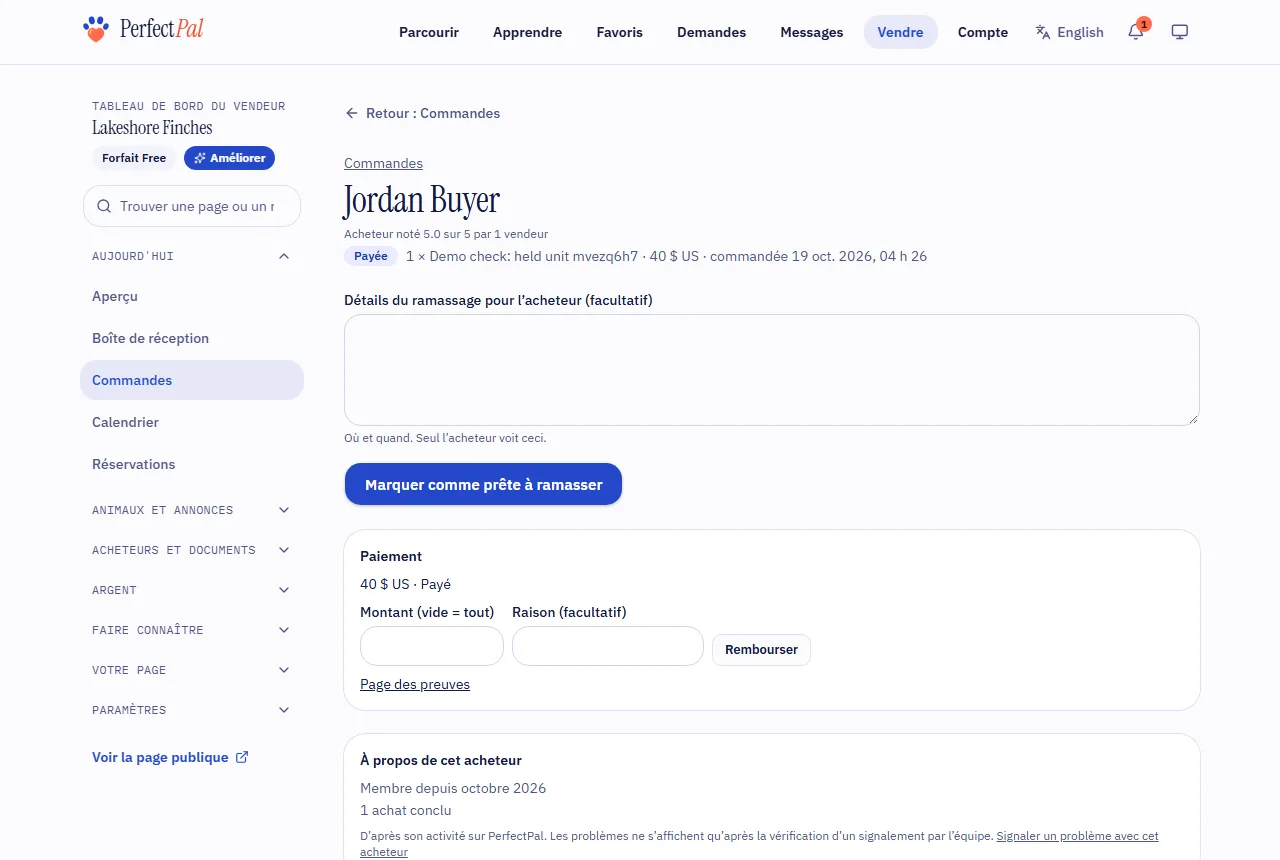This screenshot has height=860, width=1280.
Task: Open Demandes in the top navigation
Action: [711, 32]
